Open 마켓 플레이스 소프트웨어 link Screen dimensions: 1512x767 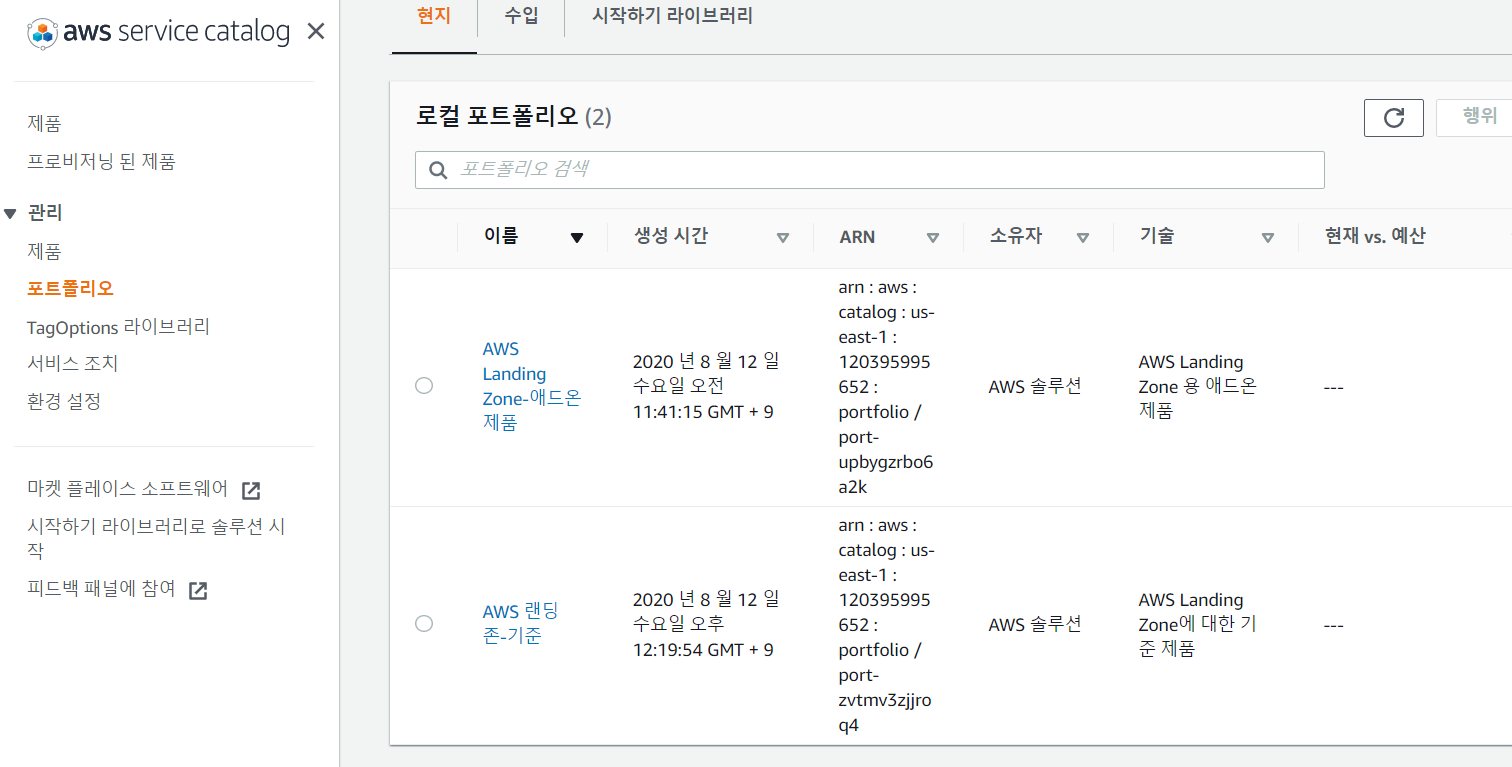pos(128,490)
